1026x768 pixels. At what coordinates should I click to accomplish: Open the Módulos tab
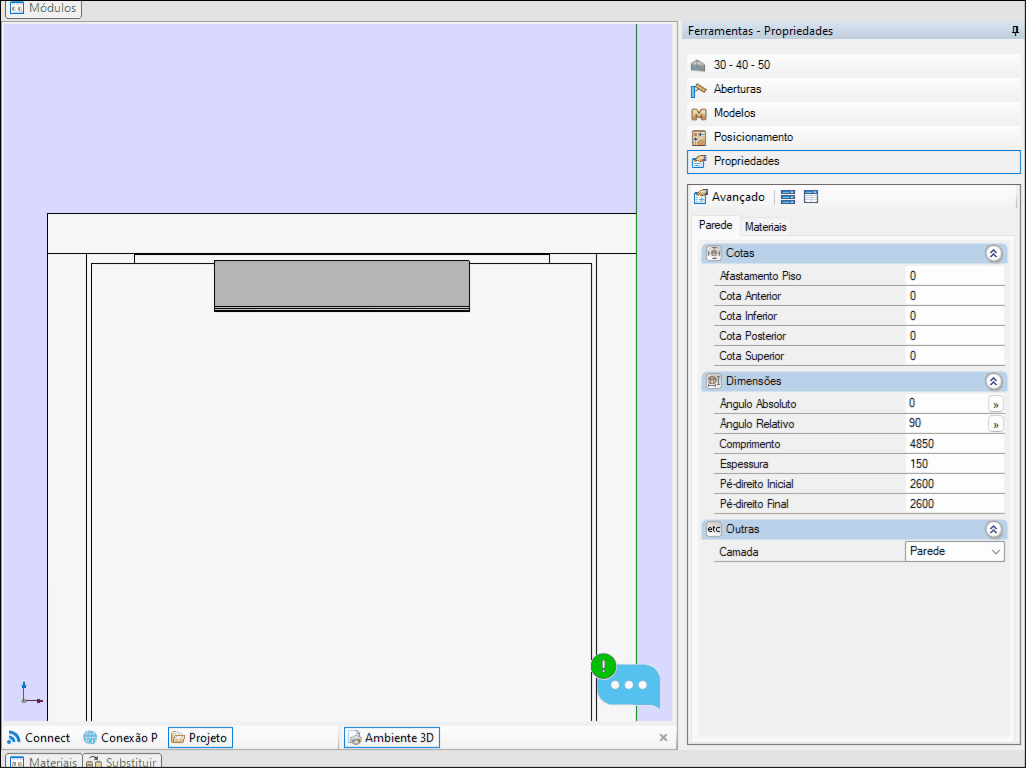[43, 9]
